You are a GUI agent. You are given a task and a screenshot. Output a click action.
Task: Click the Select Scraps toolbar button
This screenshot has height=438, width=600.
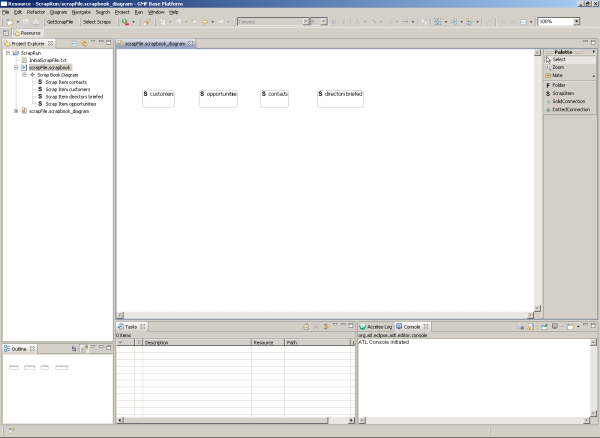96,21
